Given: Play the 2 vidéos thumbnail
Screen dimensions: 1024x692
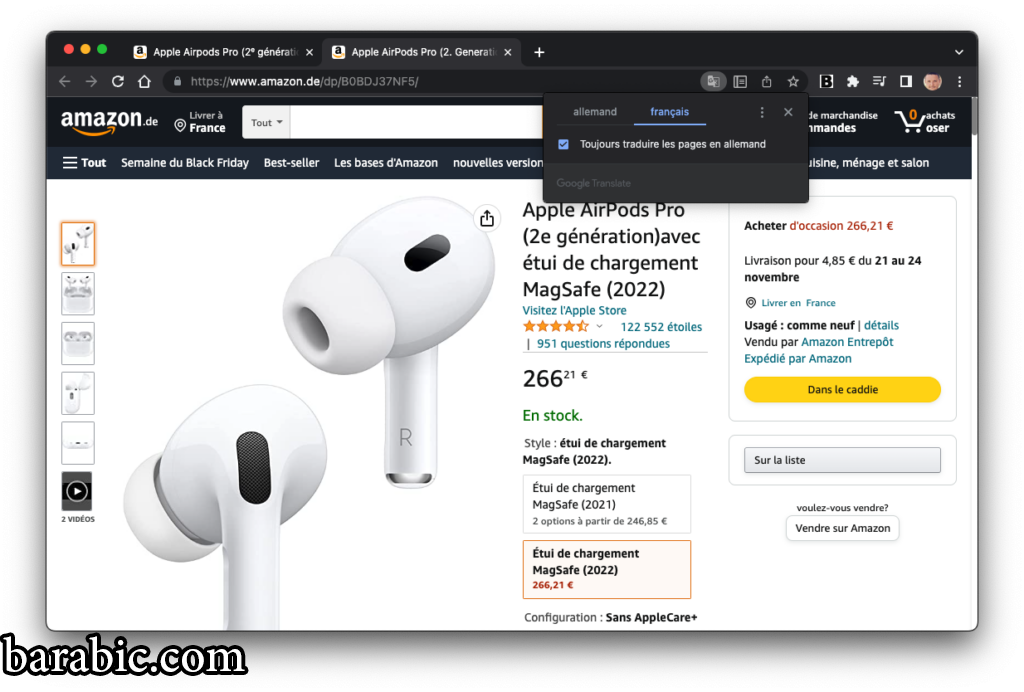Looking at the screenshot, I should click(x=77, y=492).
